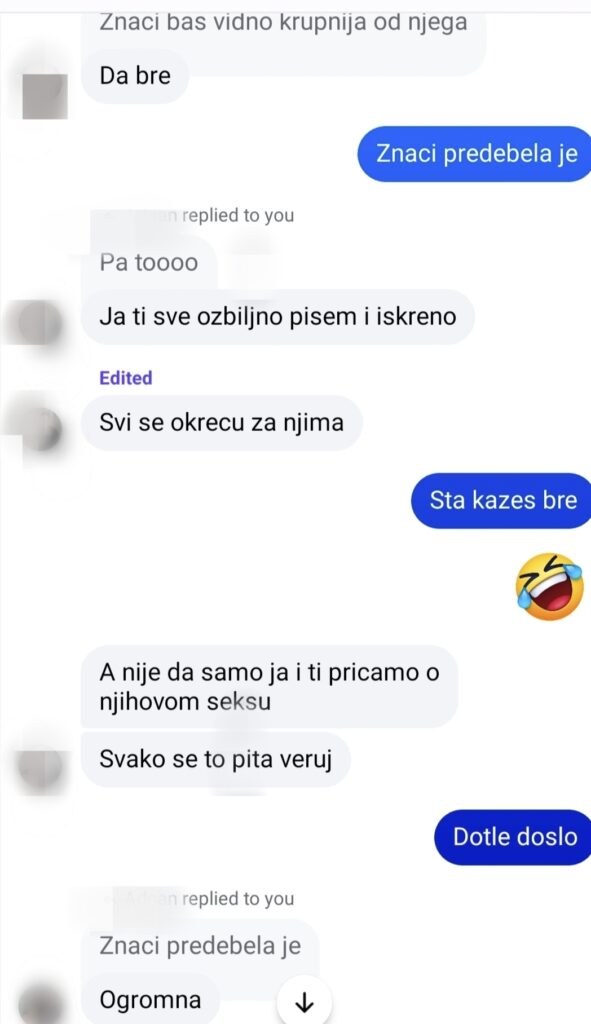
Task: Select the 'Ogromna' message bubble
Action: pyautogui.click(x=150, y=1000)
